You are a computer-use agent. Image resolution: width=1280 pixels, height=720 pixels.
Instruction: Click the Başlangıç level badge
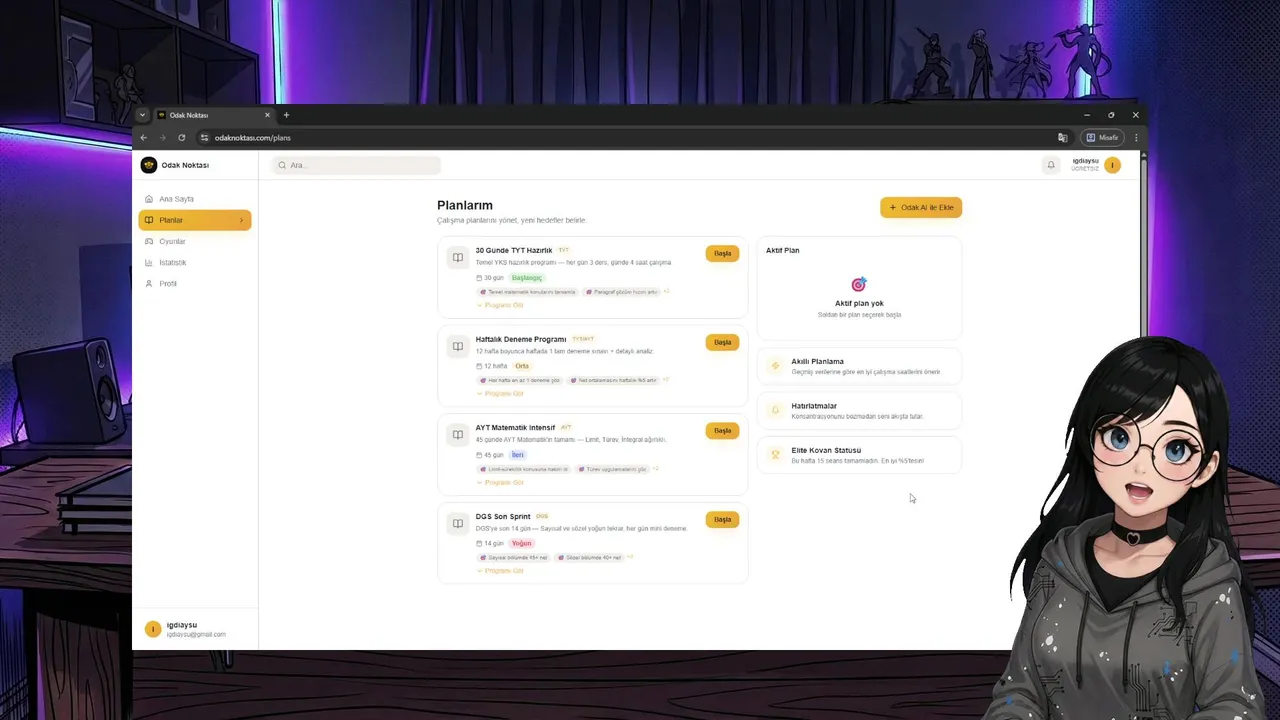coord(526,278)
